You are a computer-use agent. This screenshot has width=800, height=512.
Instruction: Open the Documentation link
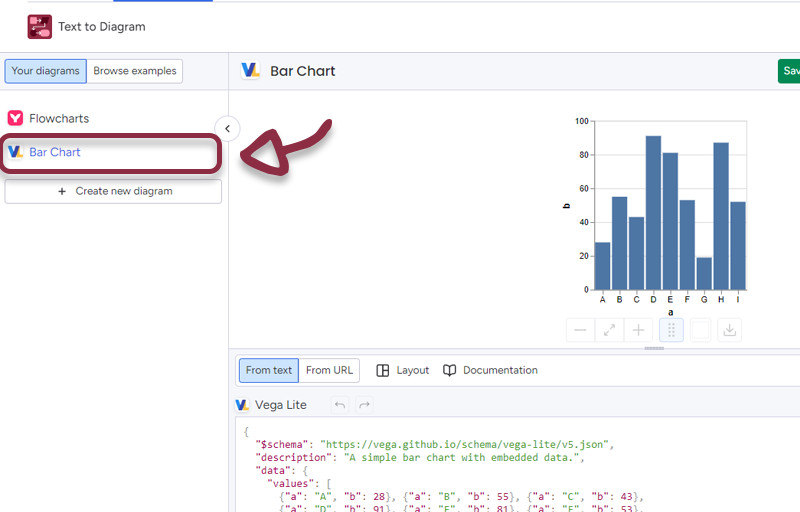point(490,370)
